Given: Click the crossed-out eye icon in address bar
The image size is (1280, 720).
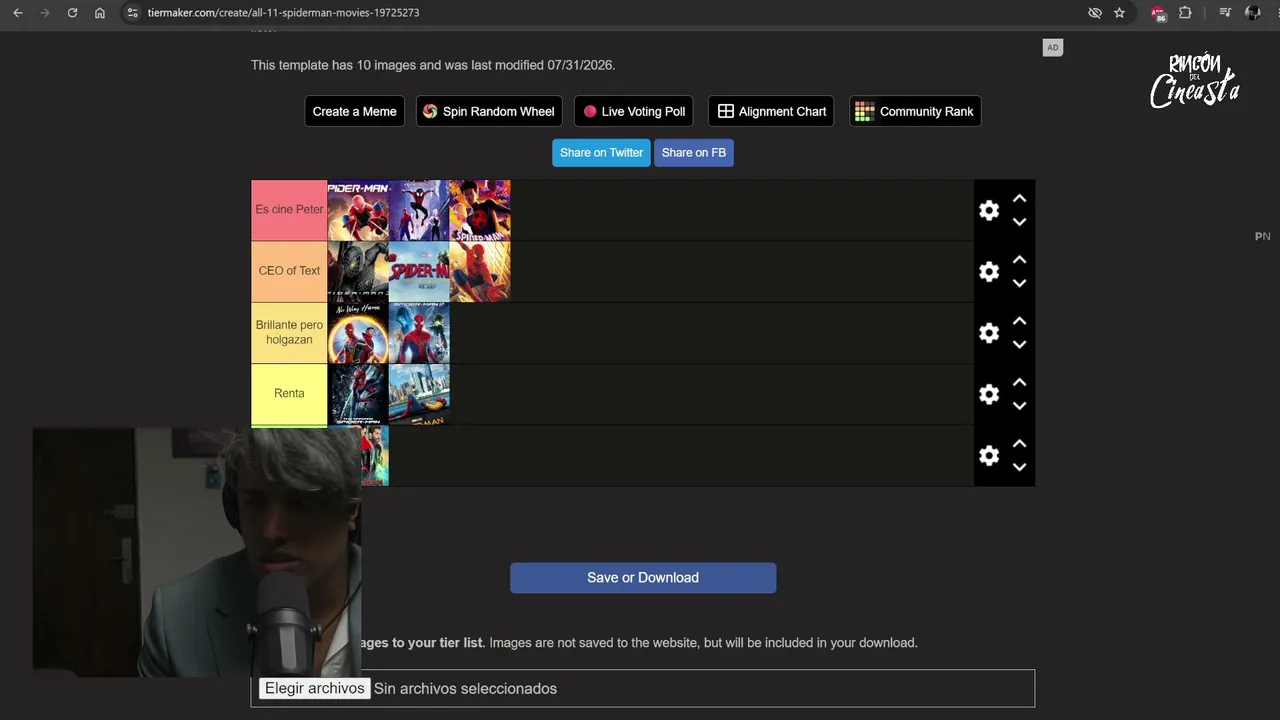Looking at the screenshot, I should [1095, 13].
